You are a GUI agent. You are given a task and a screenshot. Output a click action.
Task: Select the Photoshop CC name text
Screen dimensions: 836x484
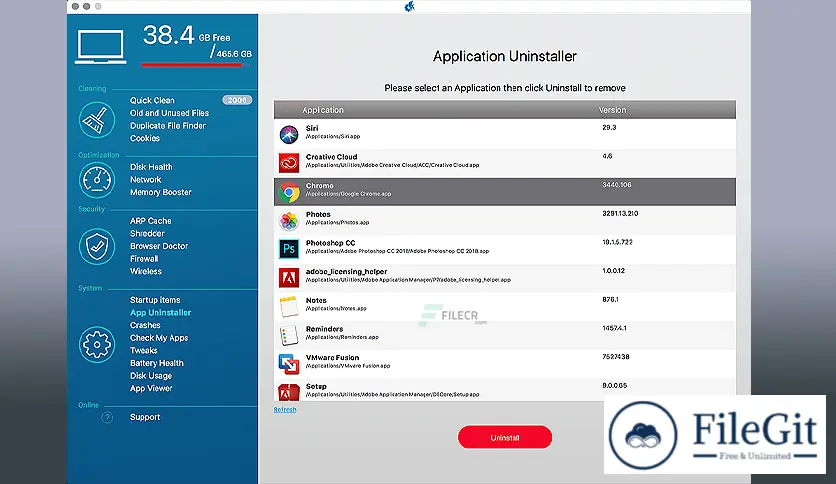[331, 243]
